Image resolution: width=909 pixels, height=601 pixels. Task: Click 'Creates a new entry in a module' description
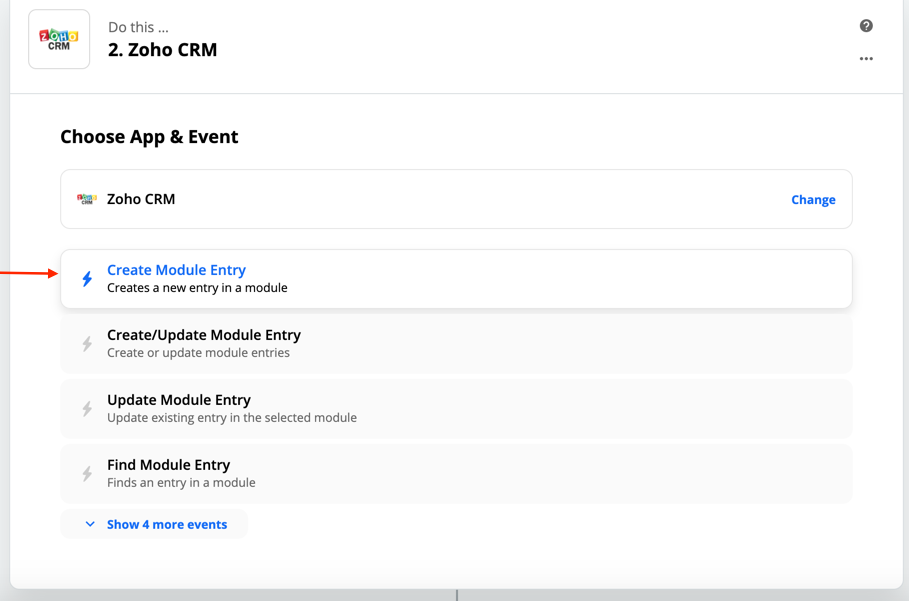point(197,288)
